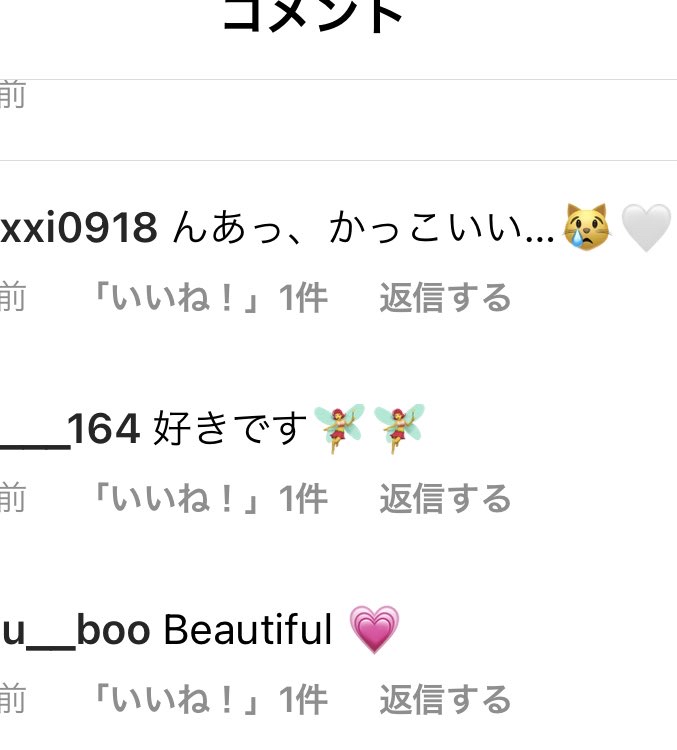Select the んあっ、かっこいい comment text

(x=364, y=228)
